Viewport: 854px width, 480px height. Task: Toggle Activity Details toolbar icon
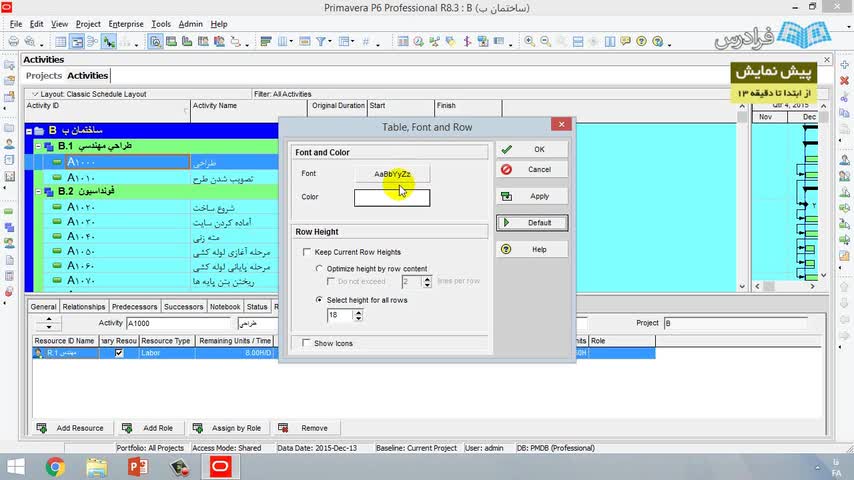click(155, 41)
